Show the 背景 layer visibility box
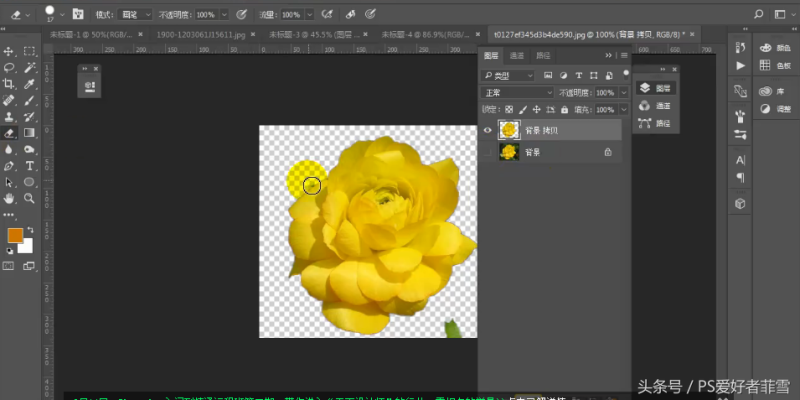Image resolution: width=800 pixels, height=400 pixels. click(x=489, y=152)
